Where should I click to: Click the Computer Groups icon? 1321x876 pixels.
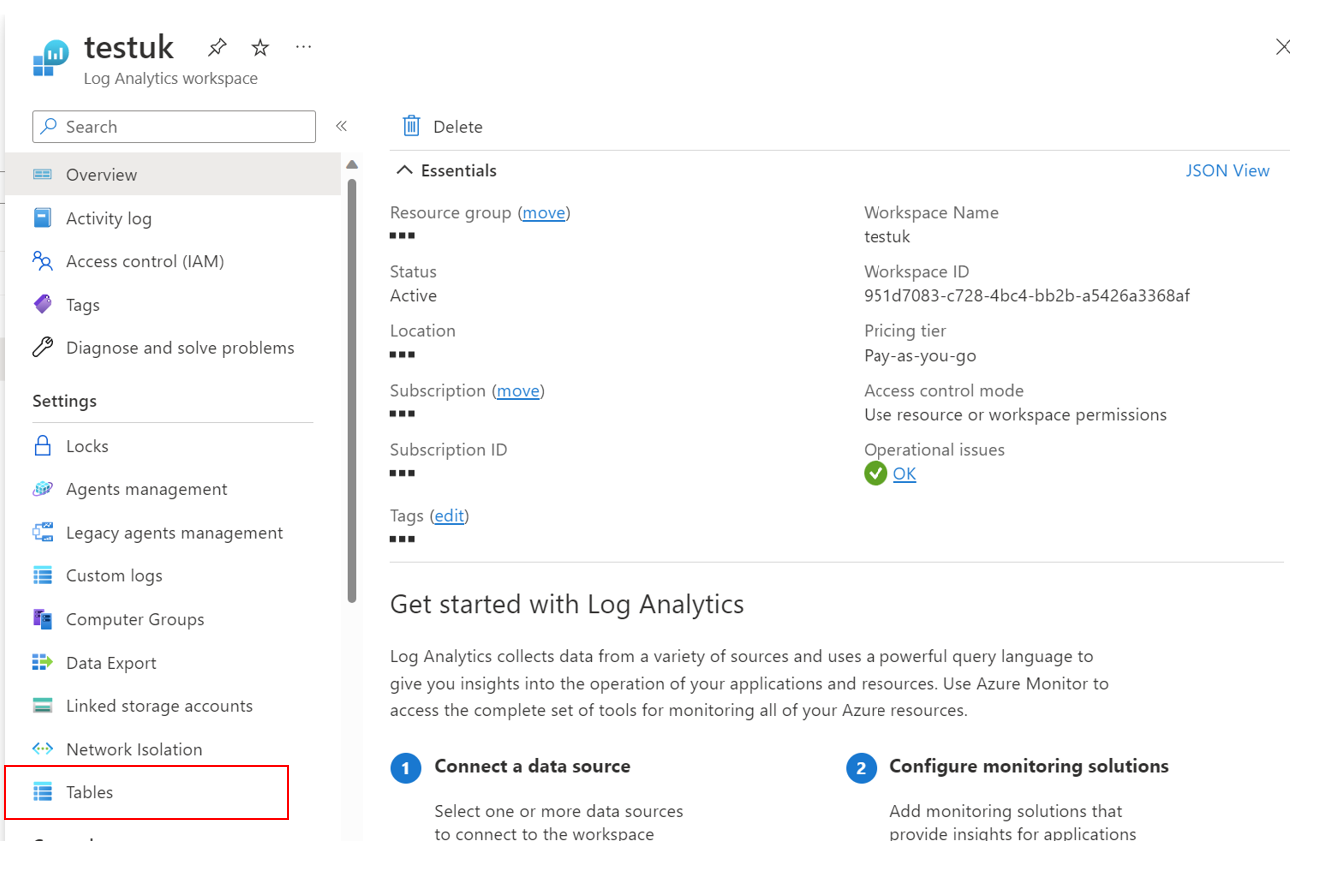(42, 619)
